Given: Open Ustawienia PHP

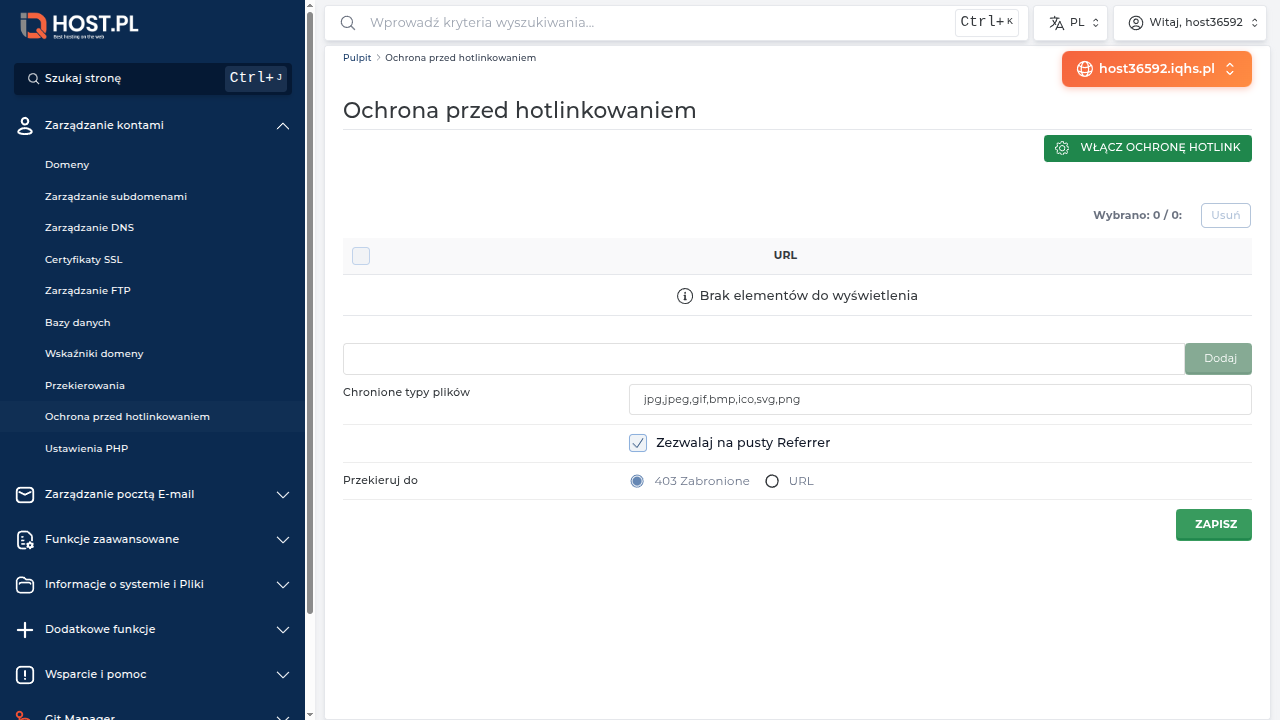Looking at the screenshot, I should pyautogui.click(x=87, y=449).
